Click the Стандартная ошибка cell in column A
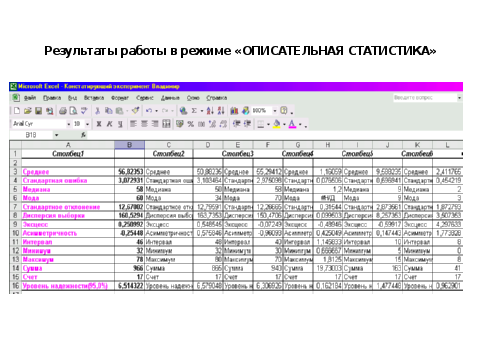This screenshot has height=360, width=480. [68, 180]
